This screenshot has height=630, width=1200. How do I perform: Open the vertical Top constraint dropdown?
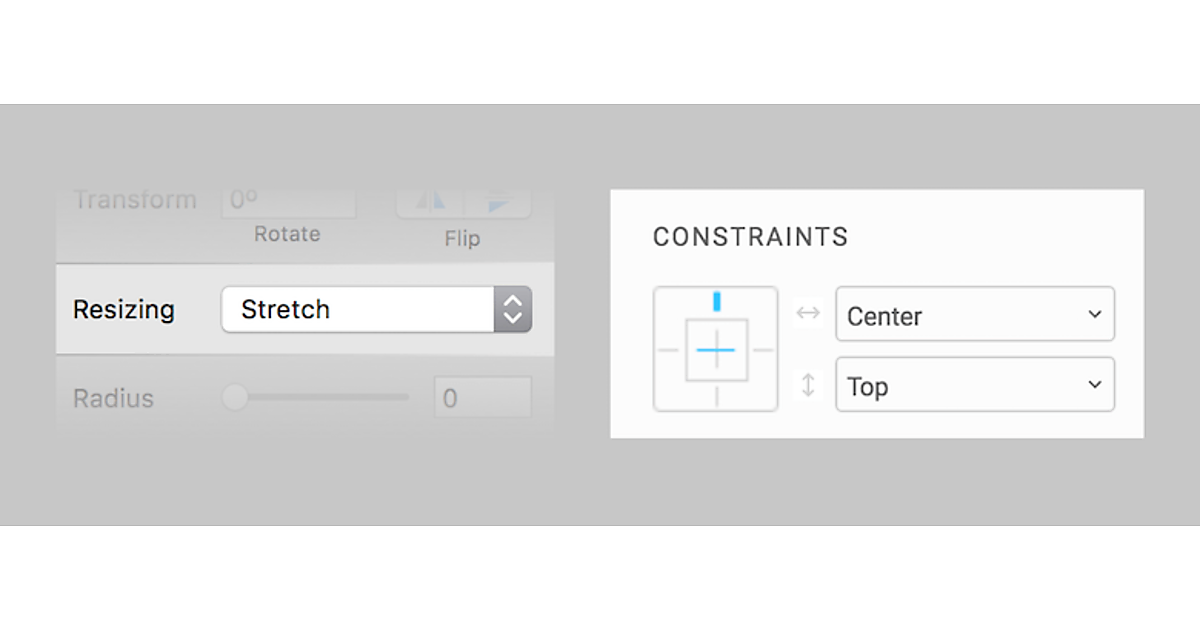point(974,385)
